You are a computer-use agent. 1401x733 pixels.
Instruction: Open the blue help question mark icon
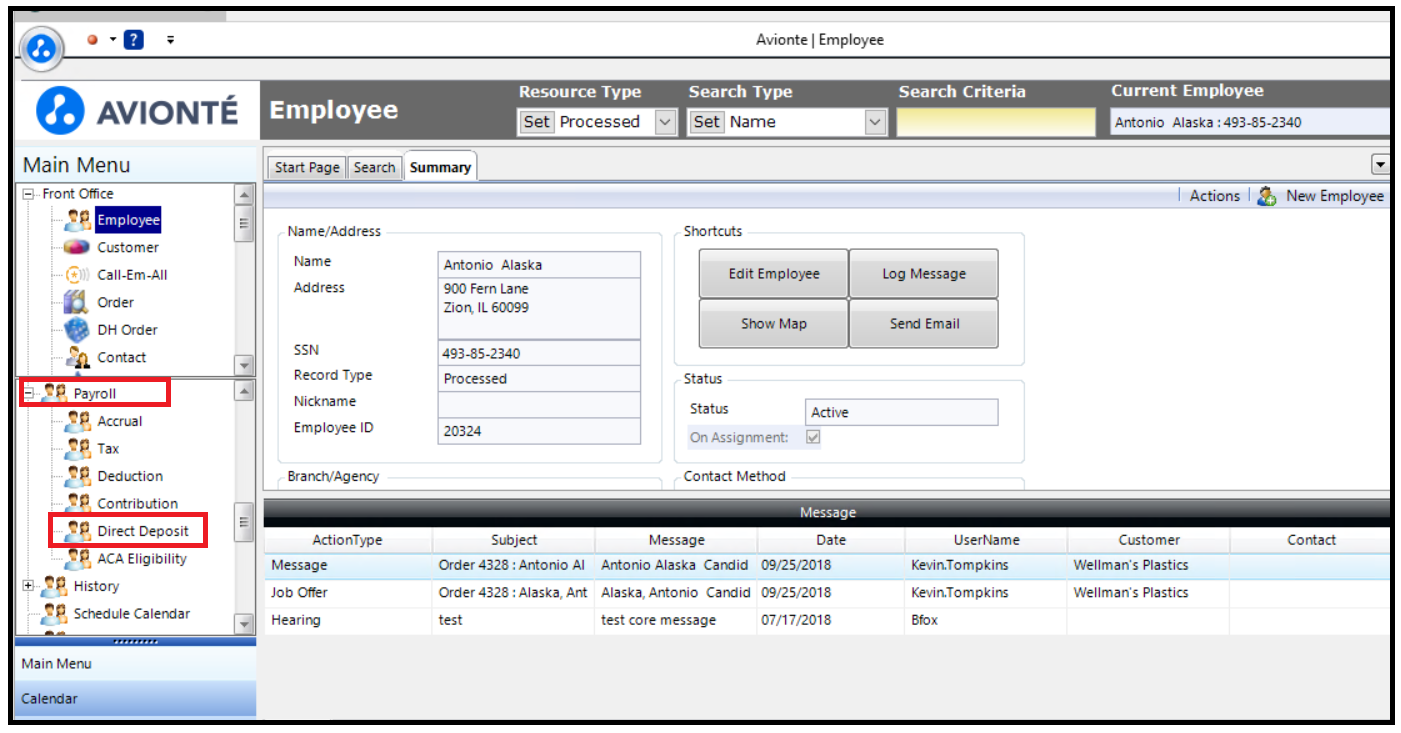tap(134, 40)
